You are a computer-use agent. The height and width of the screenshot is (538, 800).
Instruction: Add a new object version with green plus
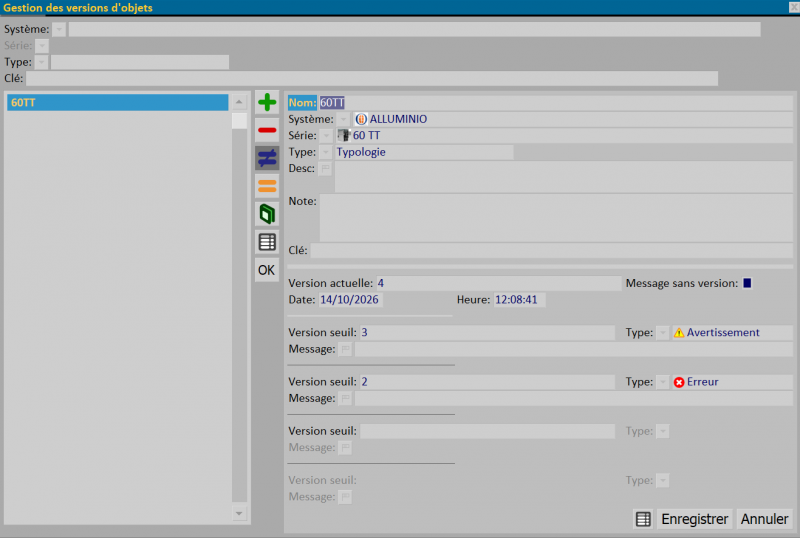[x=267, y=103]
